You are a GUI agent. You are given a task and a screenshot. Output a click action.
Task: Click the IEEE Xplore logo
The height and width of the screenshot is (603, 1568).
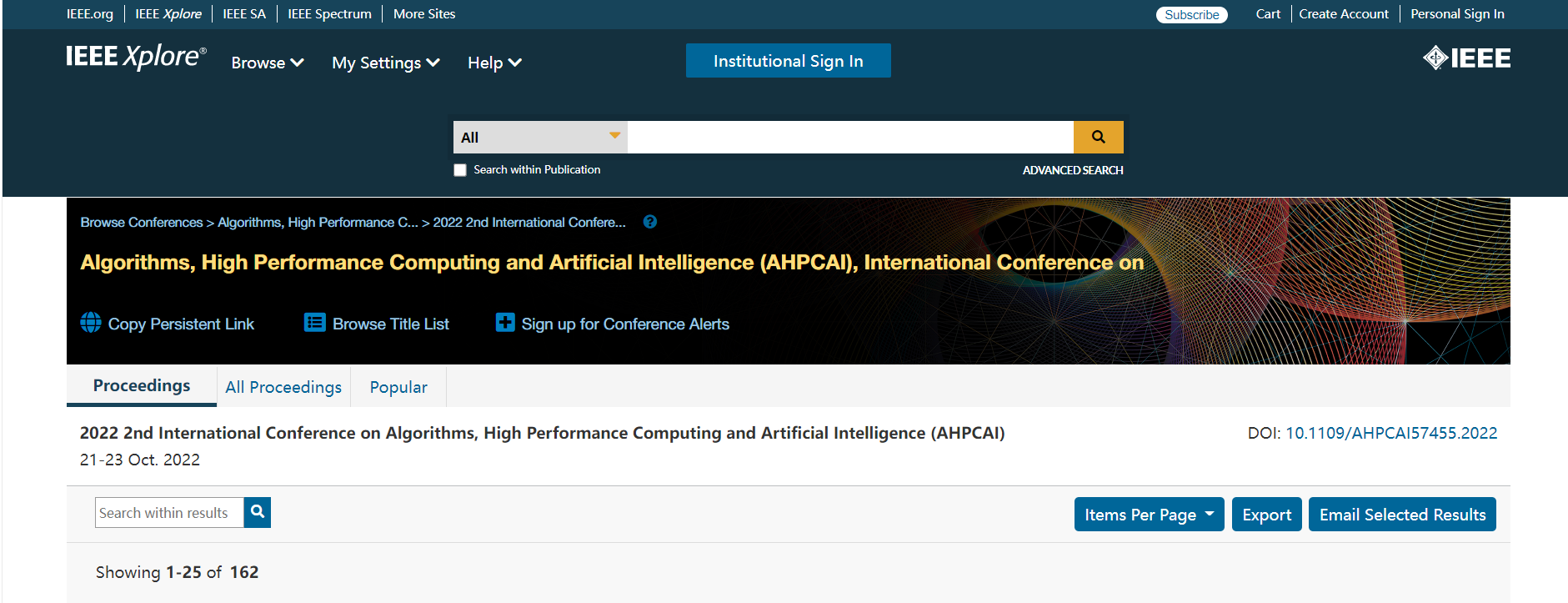pyautogui.click(x=137, y=57)
